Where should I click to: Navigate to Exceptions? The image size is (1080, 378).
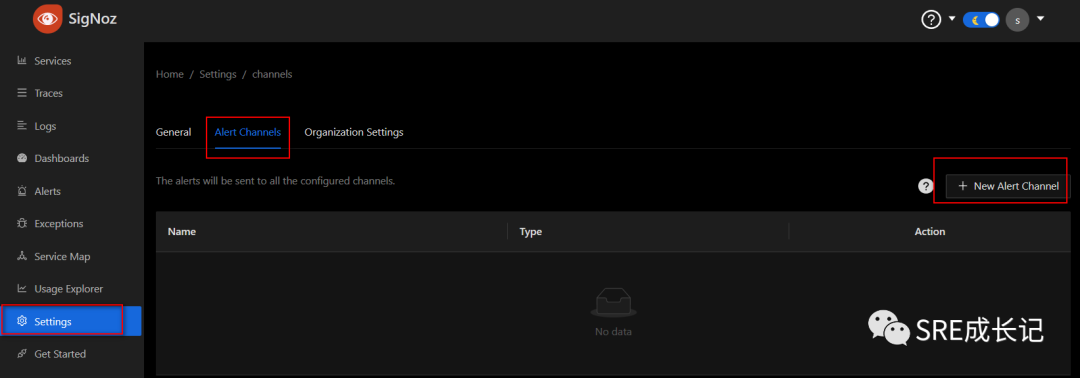59,224
